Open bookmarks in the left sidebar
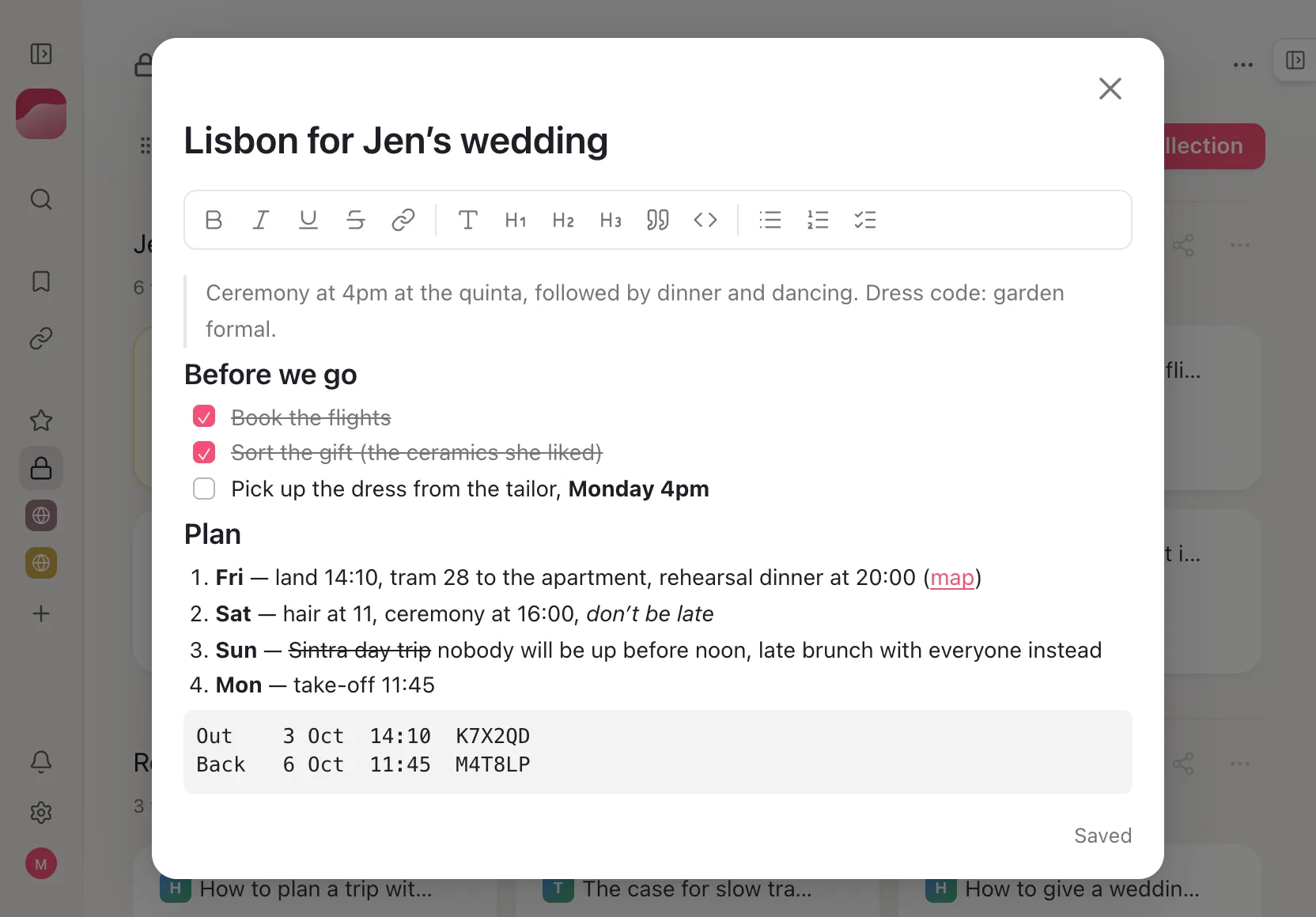Image resolution: width=1316 pixels, height=917 pixels. click(41, 281)
